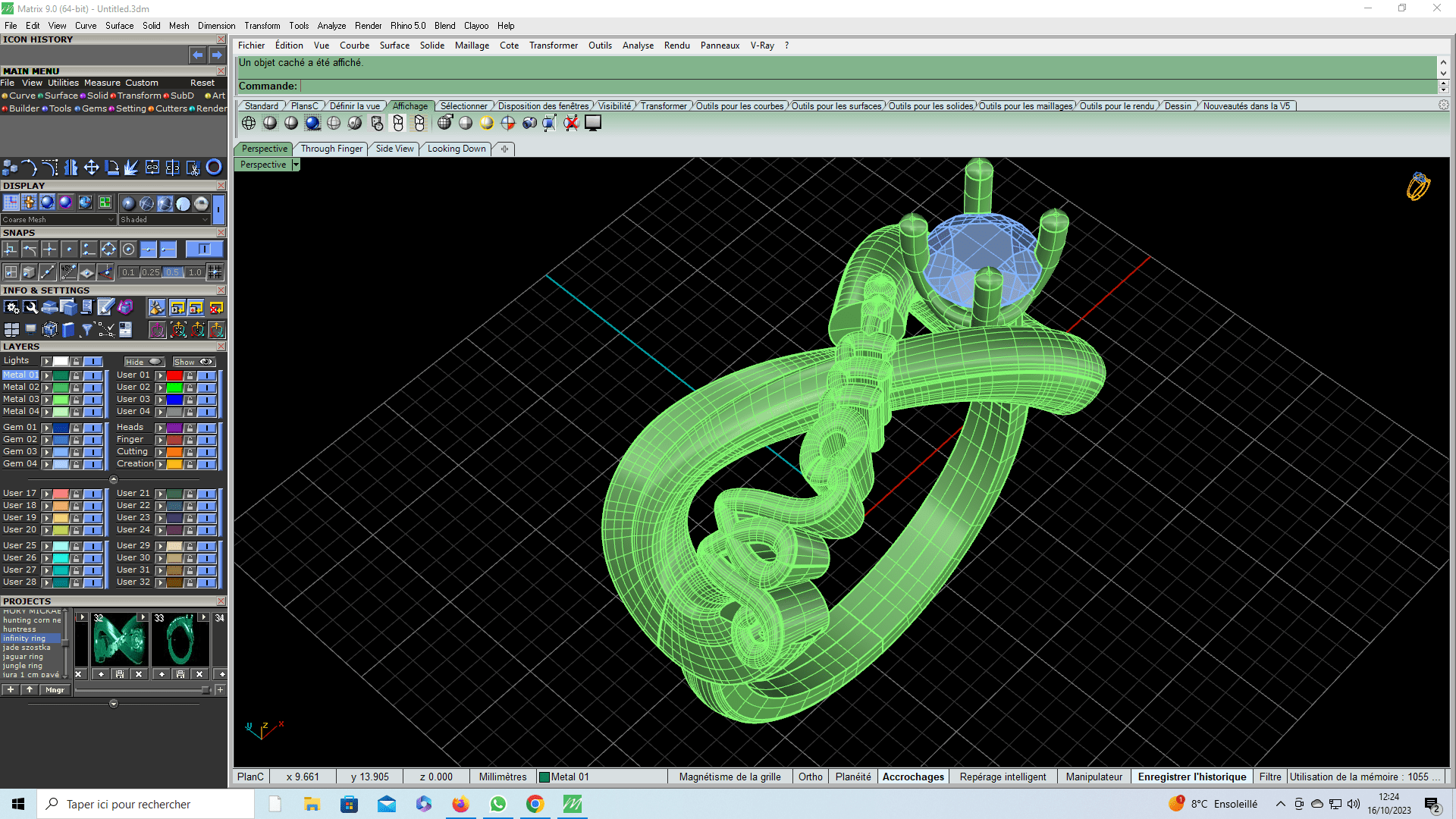
Task: Expand the User 29 layer arrow
Action: [160, 546]
